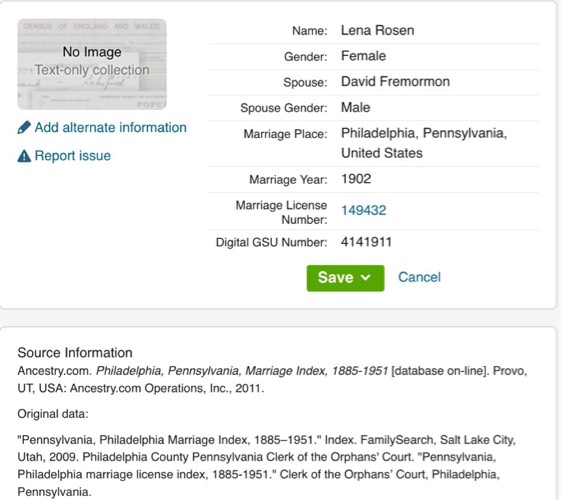This screenshot has height=500, width=561.
Task: Click the Text-only collection caption
Action: [92, 70]
